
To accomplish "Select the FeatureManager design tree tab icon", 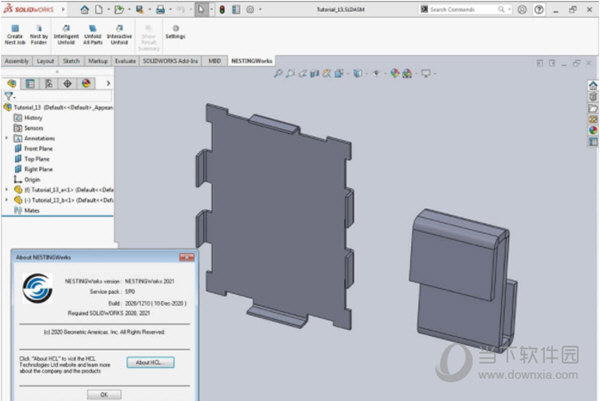I will [x=12, y=83].
